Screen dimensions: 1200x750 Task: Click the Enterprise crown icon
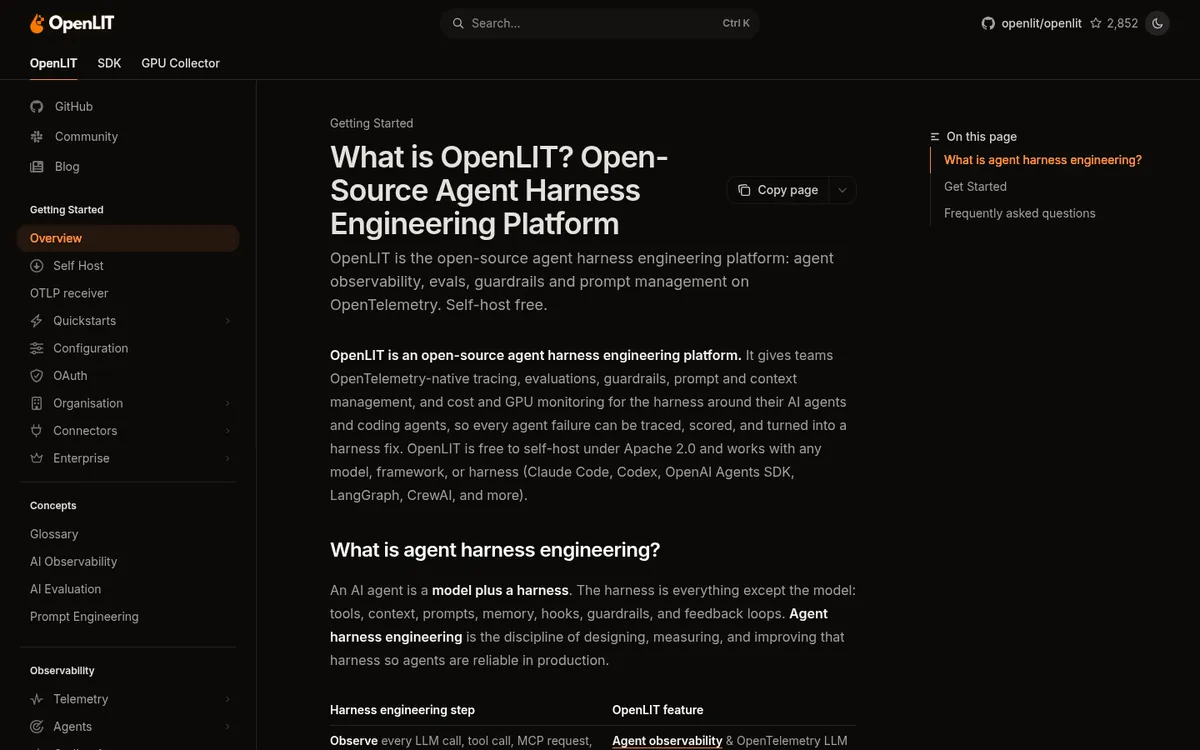37,458
